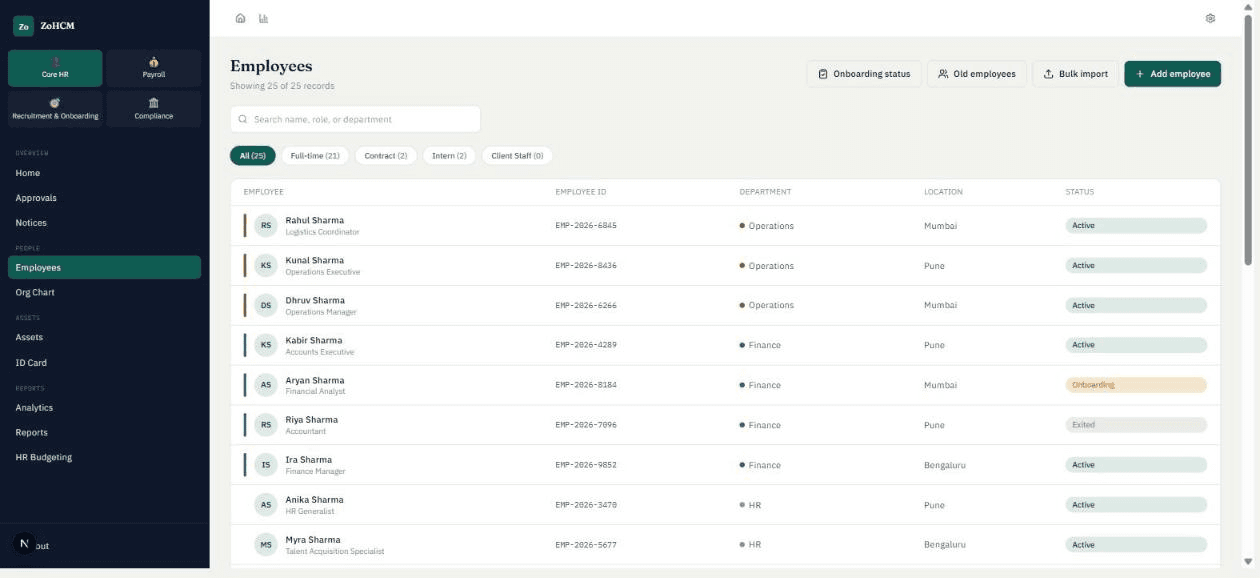Open HR Budgeting in the sidebar

tap(104, 457)
